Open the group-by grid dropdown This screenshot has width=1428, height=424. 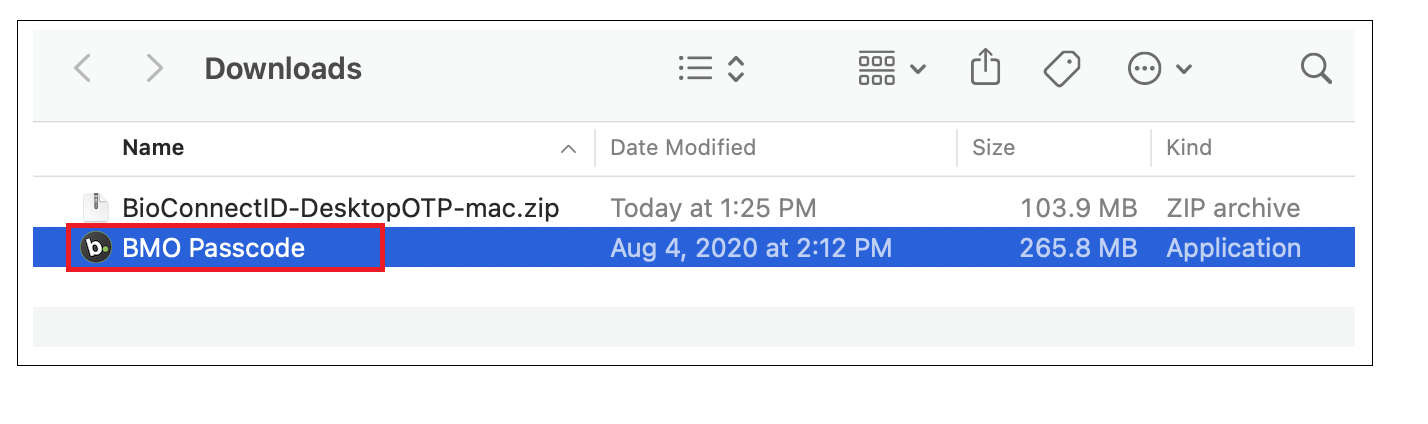pyautogui.click(x=892, y=68)
